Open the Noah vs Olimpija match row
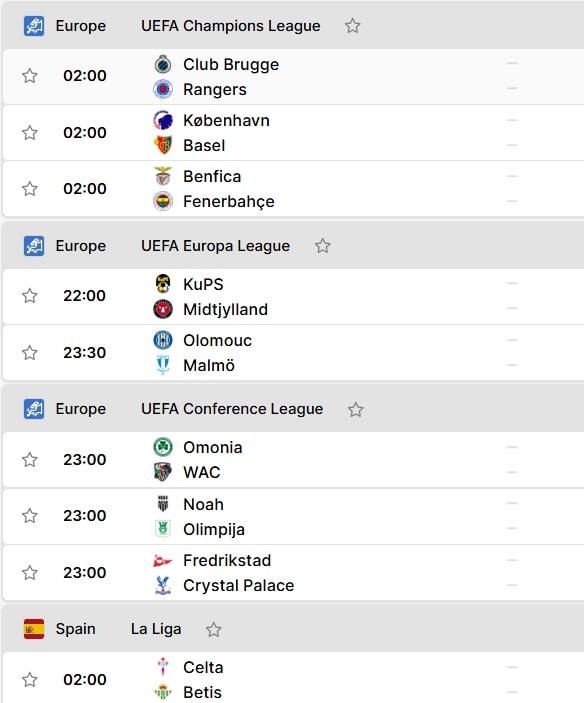The height and width of the screenshot is (703, 584). point(294,516)
